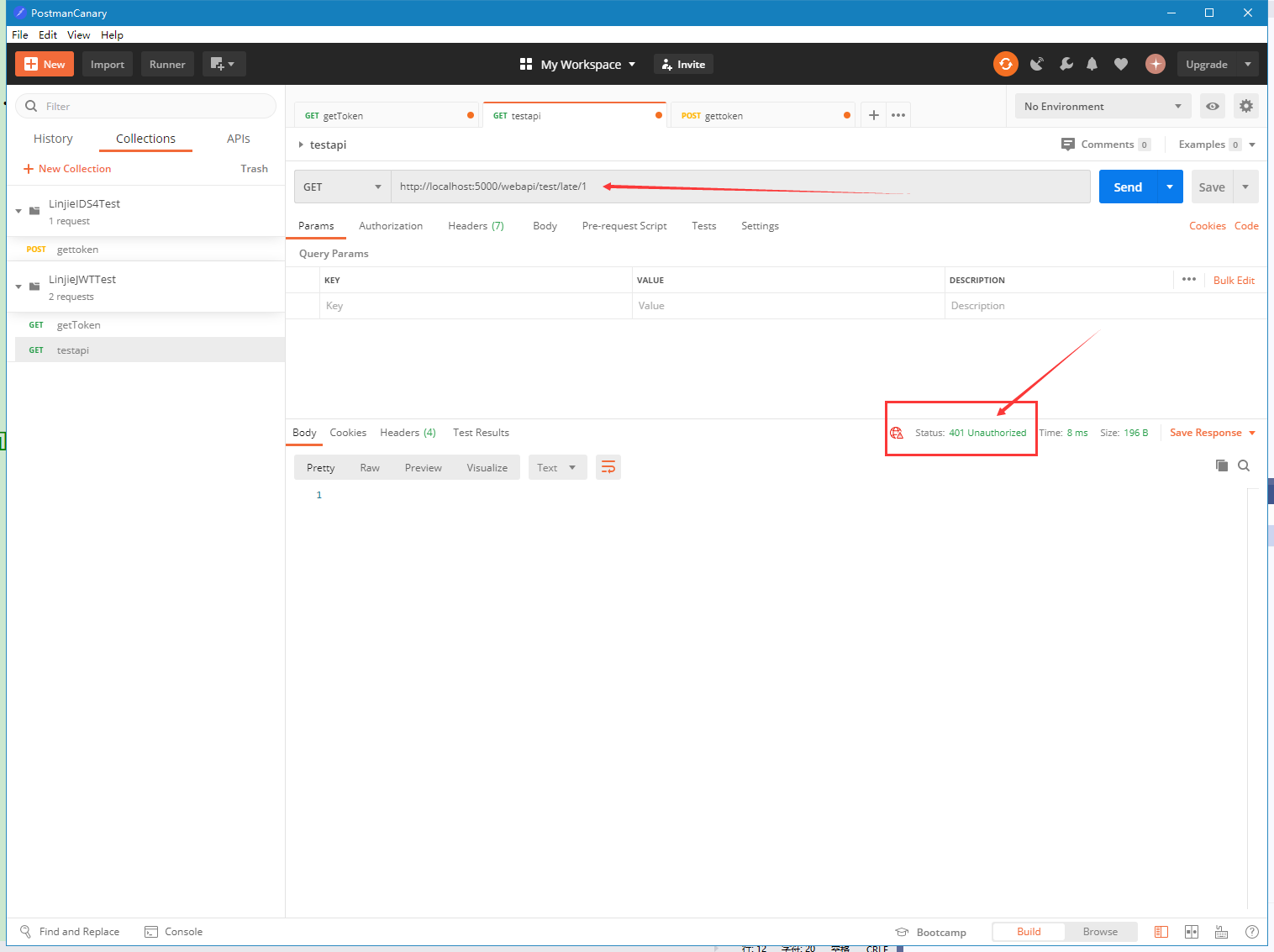This screenshot has height=952, width=1274.
Task: Toggle line wrapping in the response viewer
Action: tap(608, 466)
